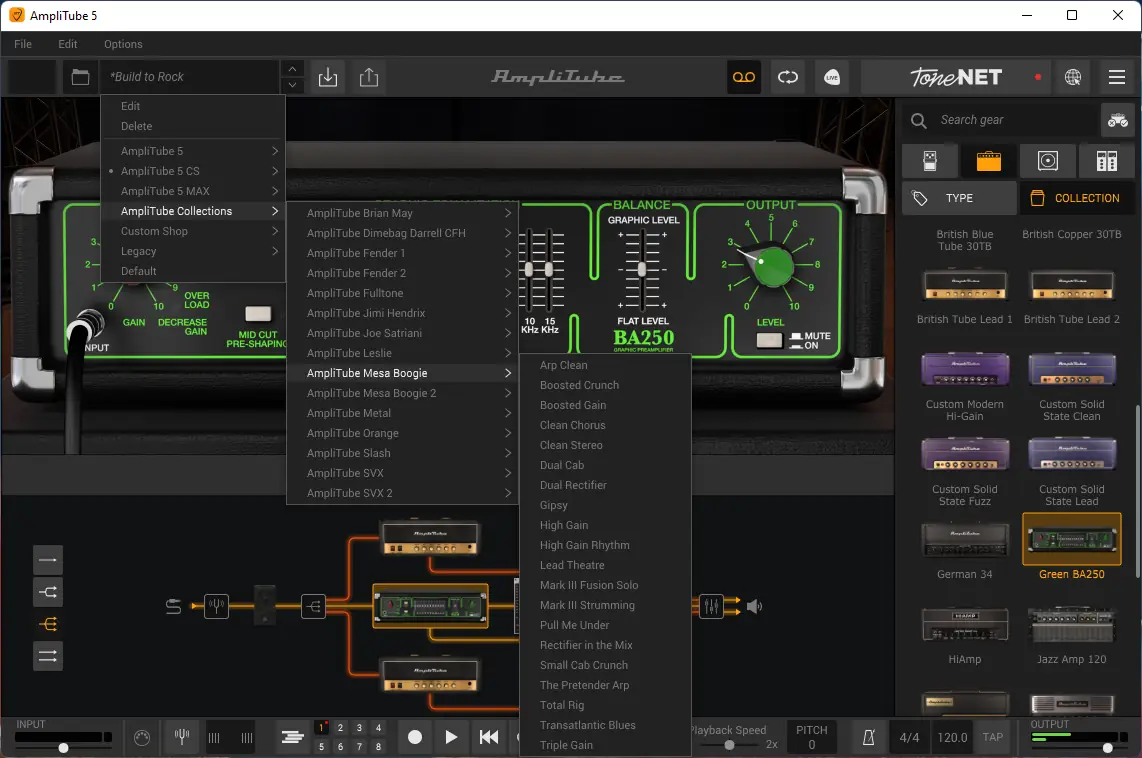
Task: Filter gear by rack effects
Action: click(1104, 160)
